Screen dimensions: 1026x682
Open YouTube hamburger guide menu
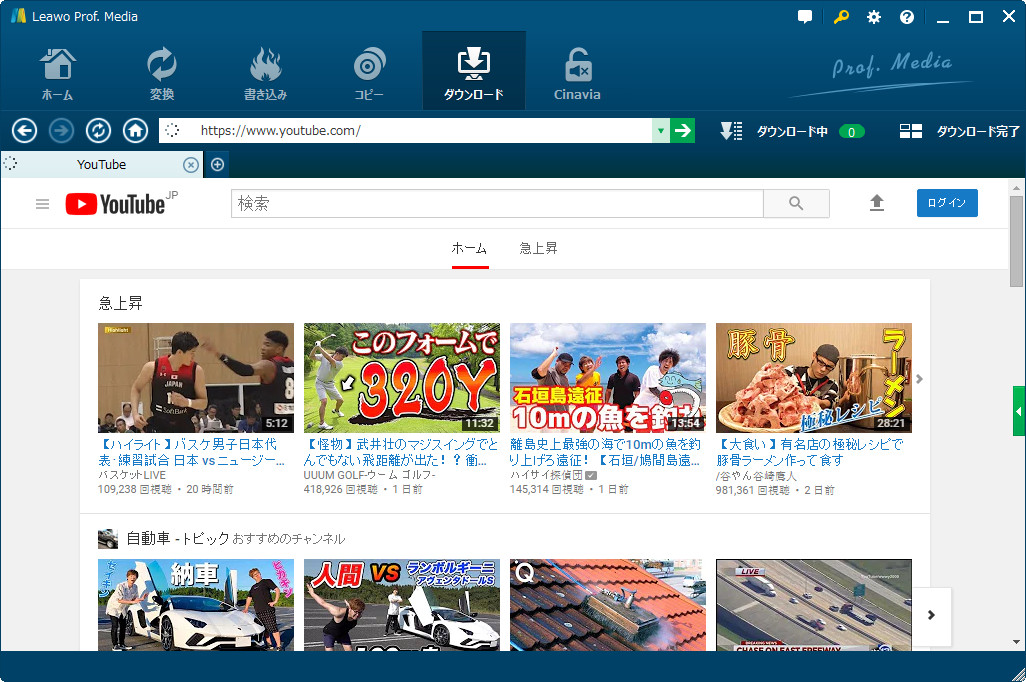pos(43,204)
